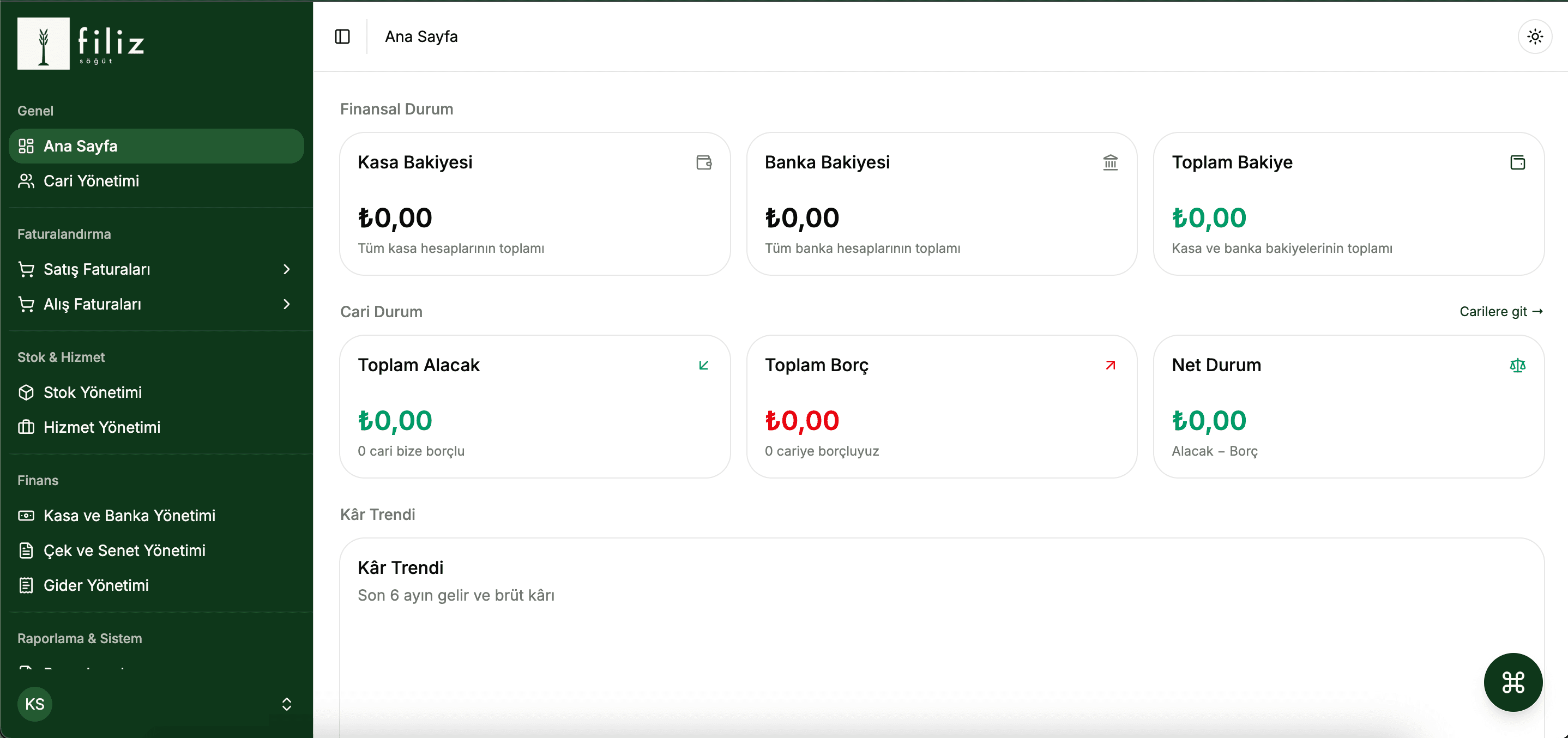The image size is (1568, 738).
Task: Click 'Alacak – Borç' caption
Action: click(x=1214, y=451)
